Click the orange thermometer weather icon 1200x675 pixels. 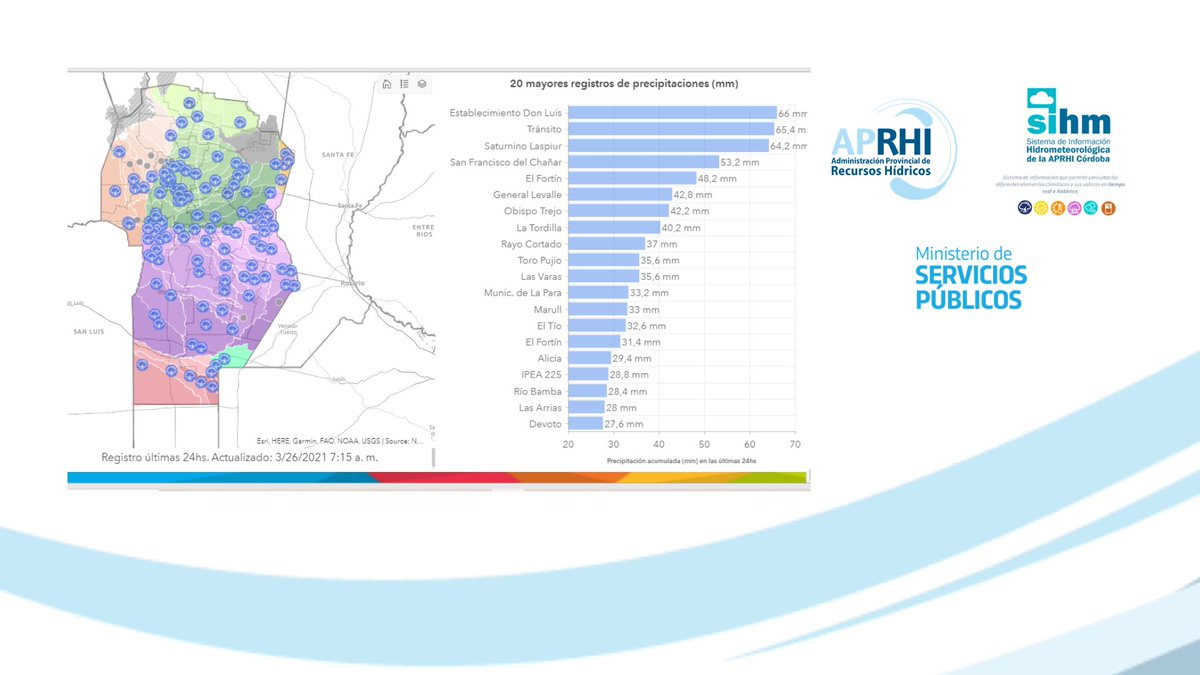1058,207
